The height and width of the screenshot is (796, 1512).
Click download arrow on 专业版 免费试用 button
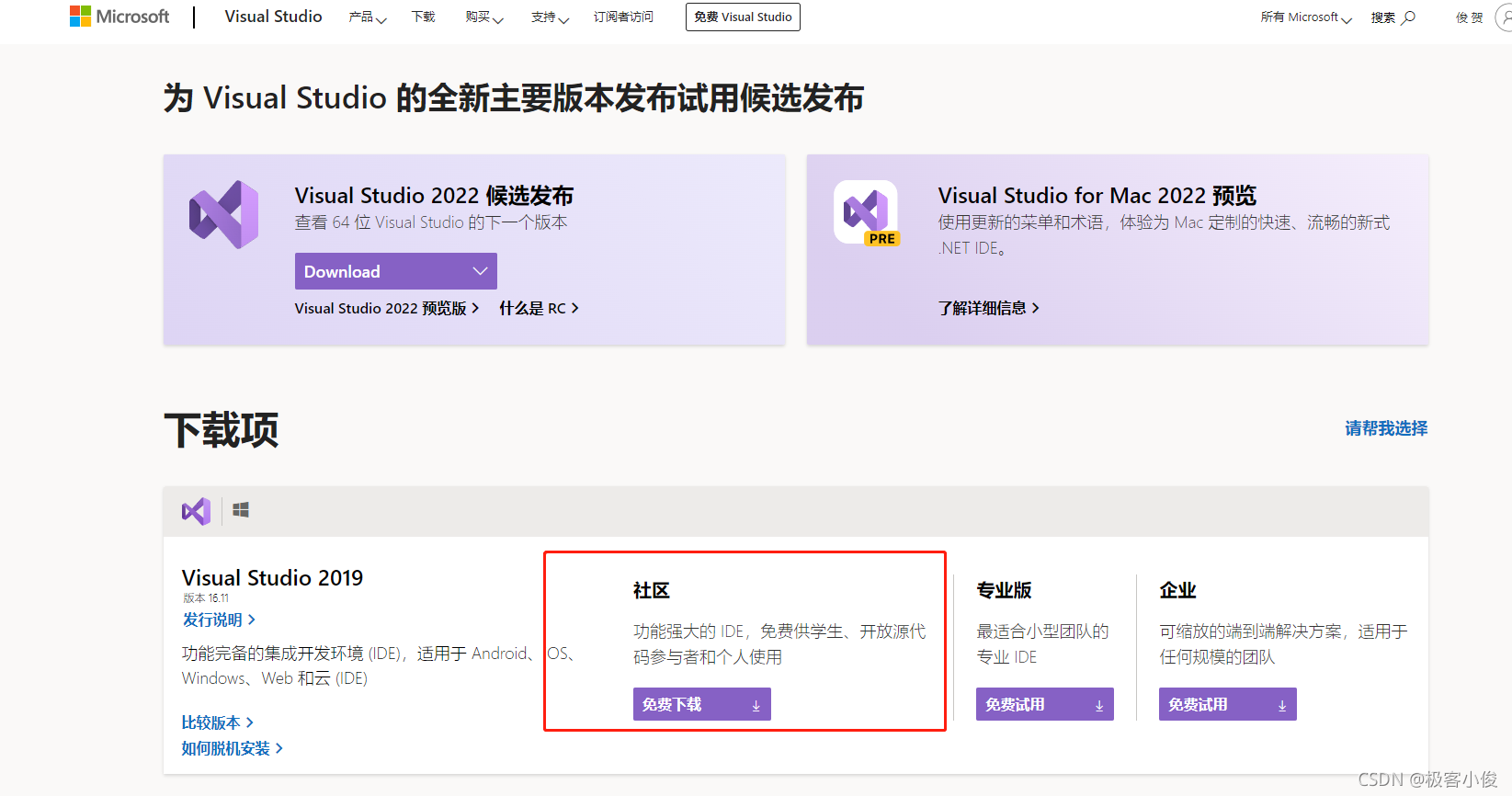pos(1099,705)
